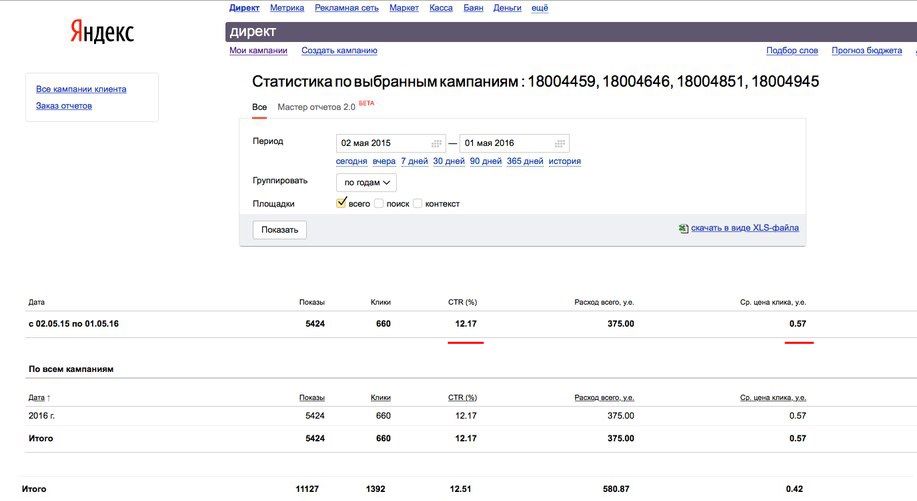Image resolution: width=917 pixels, height=501 pixels.
Task: Set period to '30 дней'
Action: [x=449, y=161]
